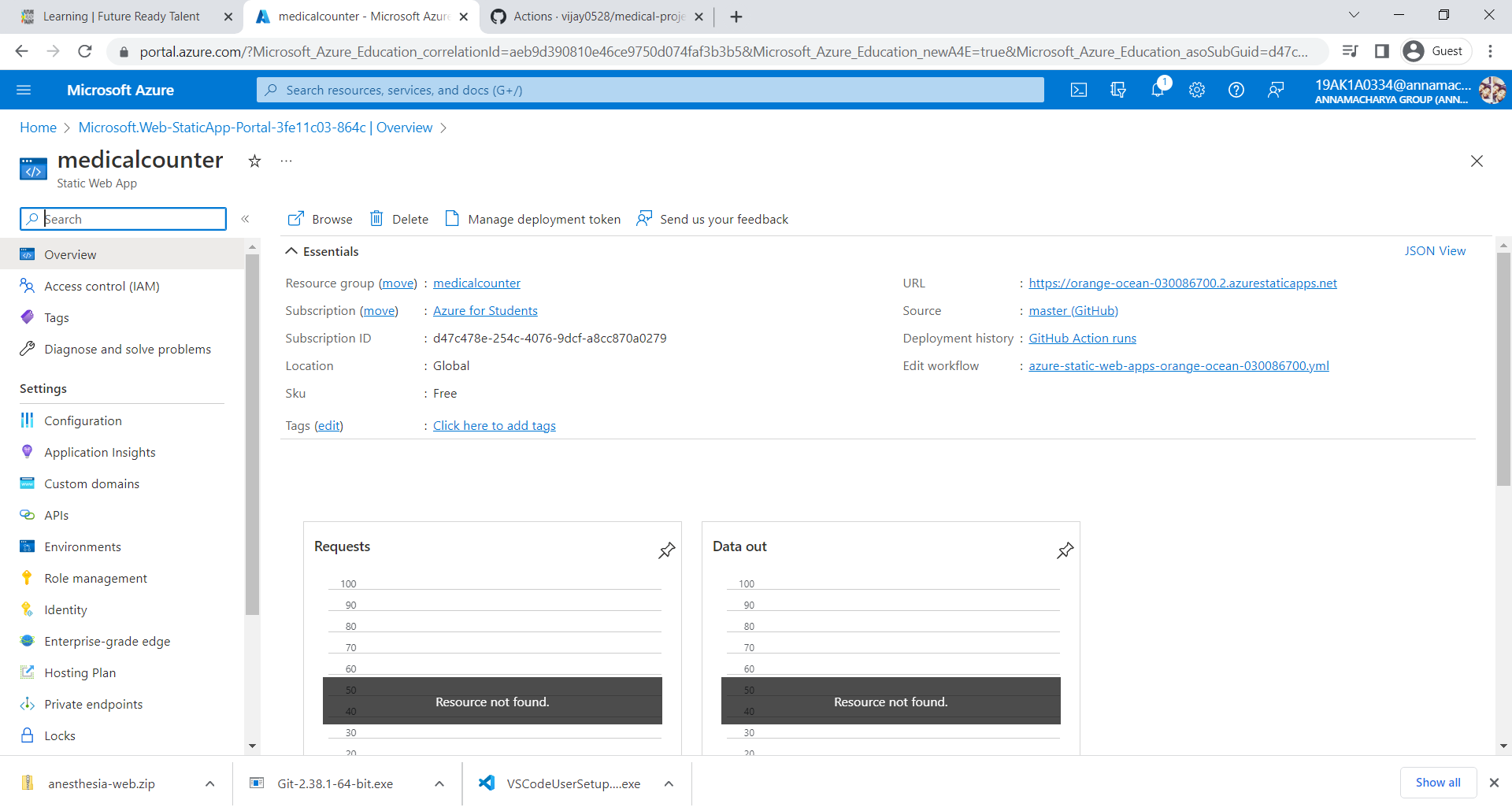Click here to add tags link
Image resolution: width=1512 pixels, height=811 pixels.
tap(494, 425)
